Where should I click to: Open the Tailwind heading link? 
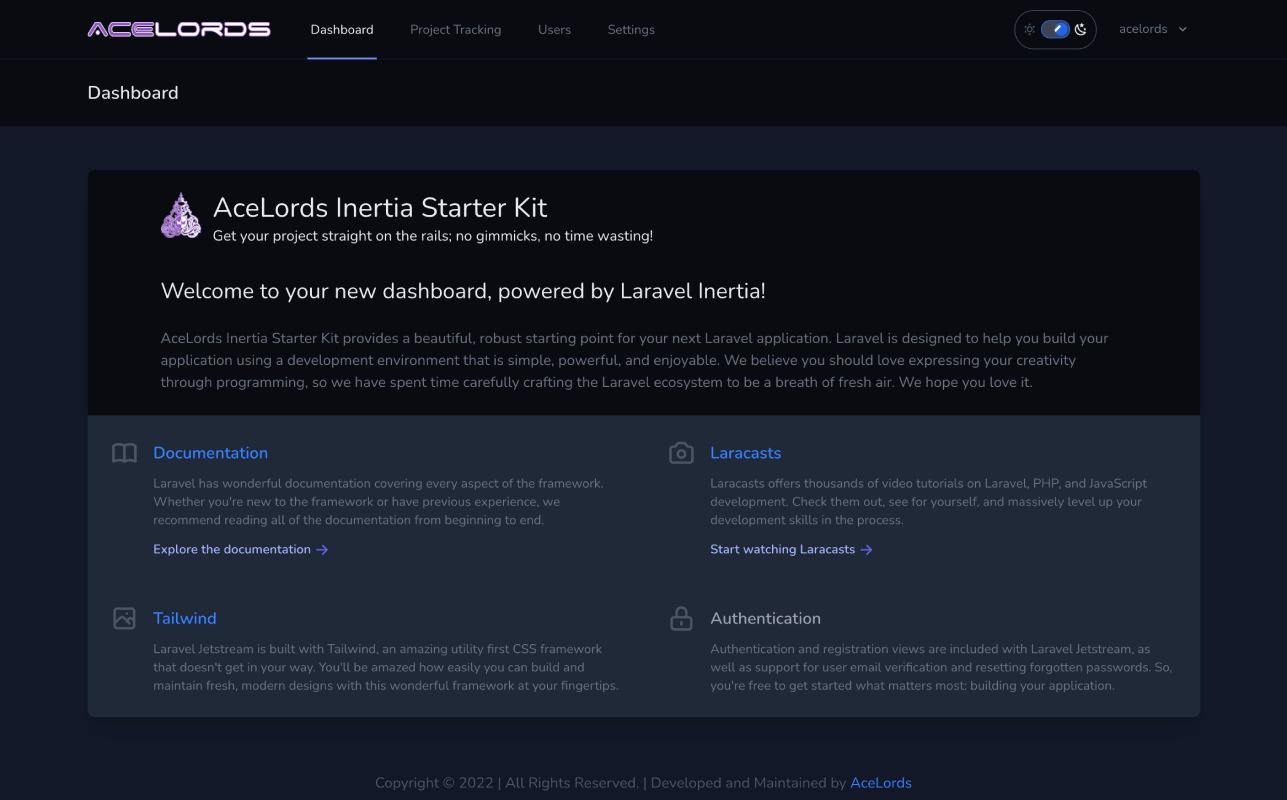click(185, 618)
